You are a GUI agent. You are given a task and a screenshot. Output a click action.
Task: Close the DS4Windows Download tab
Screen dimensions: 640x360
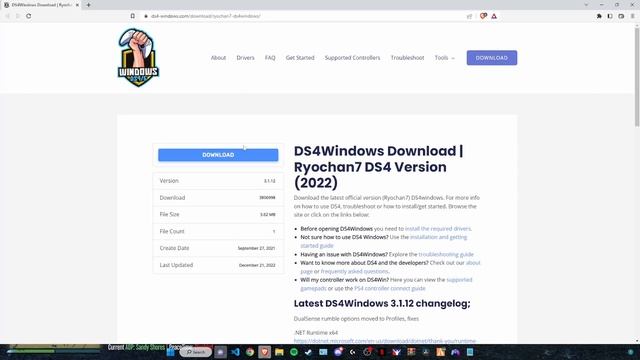point(77,5)
